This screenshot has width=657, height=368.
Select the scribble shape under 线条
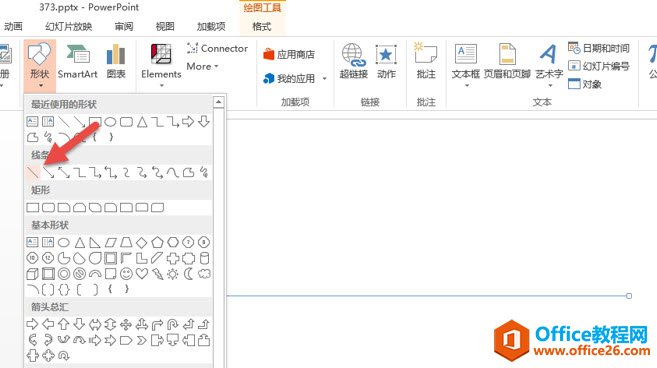tap(204, 172)
